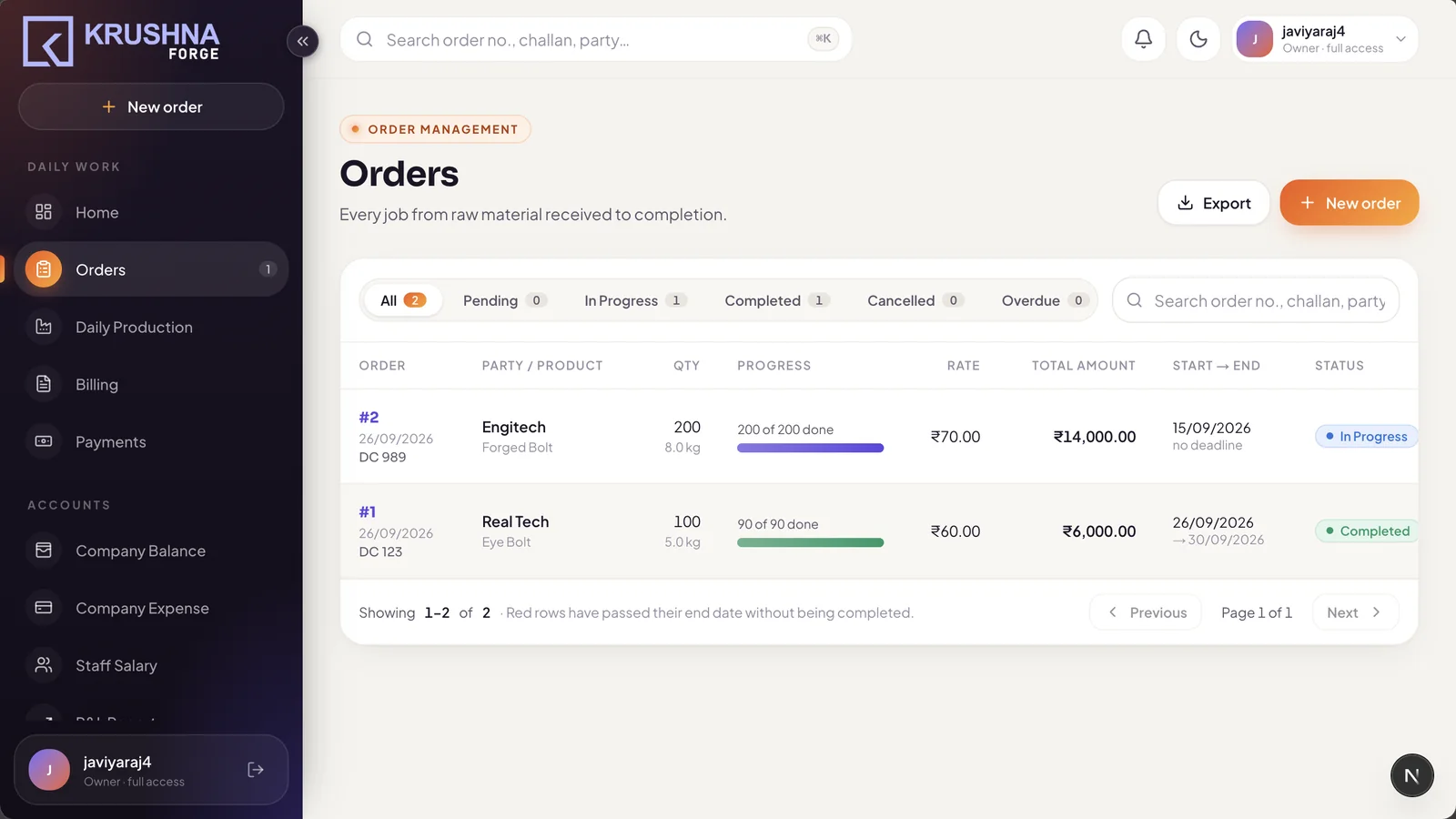Switch to Completed tab
This screenshot has width=1456, height=819.
pyautogui.click(x=776, y=300)
